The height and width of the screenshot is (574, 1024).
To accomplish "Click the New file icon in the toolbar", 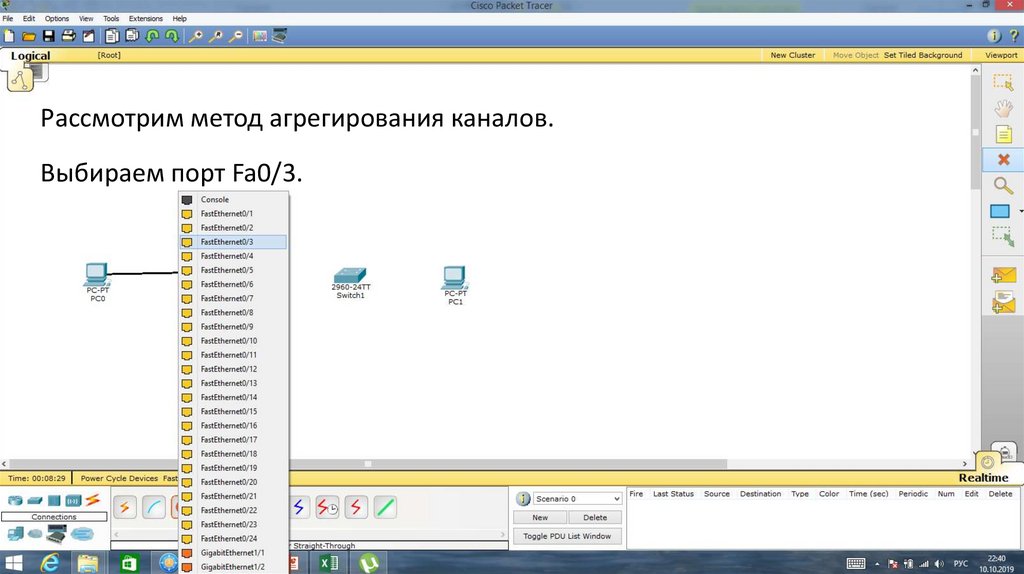I will click(x=9, y=37).
